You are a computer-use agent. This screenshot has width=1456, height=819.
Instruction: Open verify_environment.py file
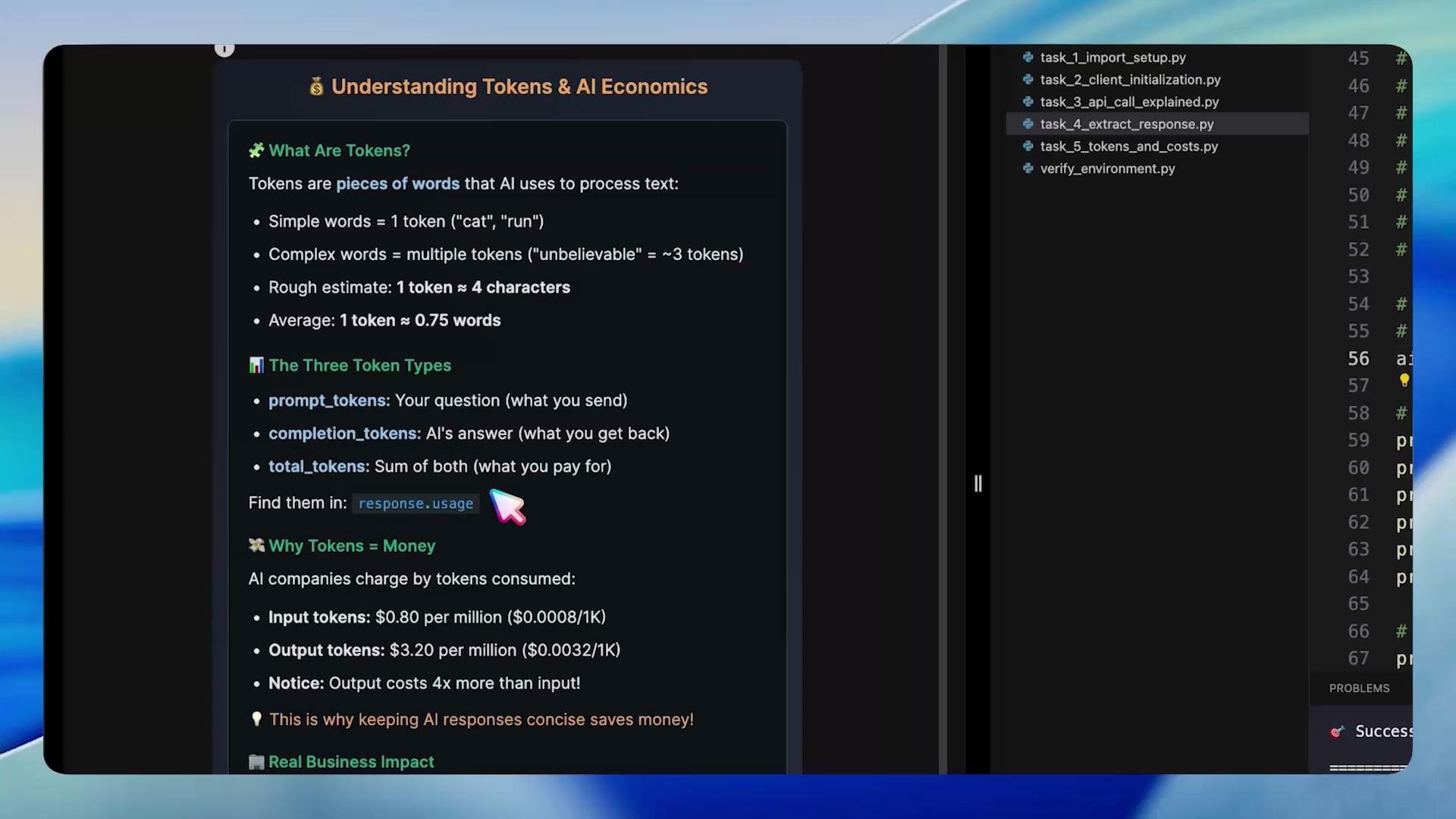pyautogui.click(x=1107, y=168)
